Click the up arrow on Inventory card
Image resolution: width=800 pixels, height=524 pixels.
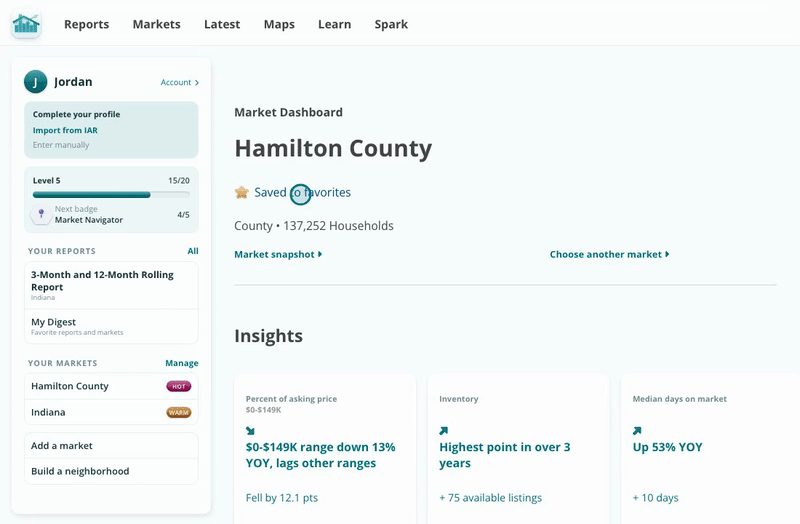click(443, 431)
